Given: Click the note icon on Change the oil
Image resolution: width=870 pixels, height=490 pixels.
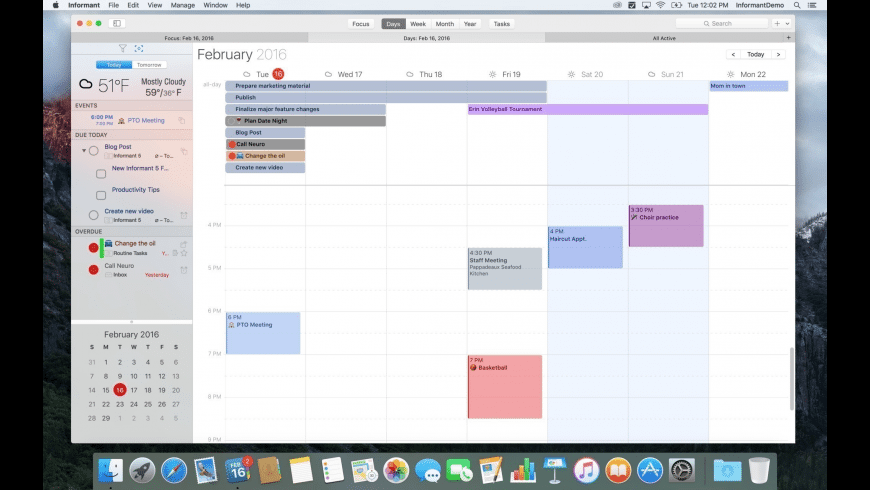Looking at the screenshot, I should click(175, 253).
